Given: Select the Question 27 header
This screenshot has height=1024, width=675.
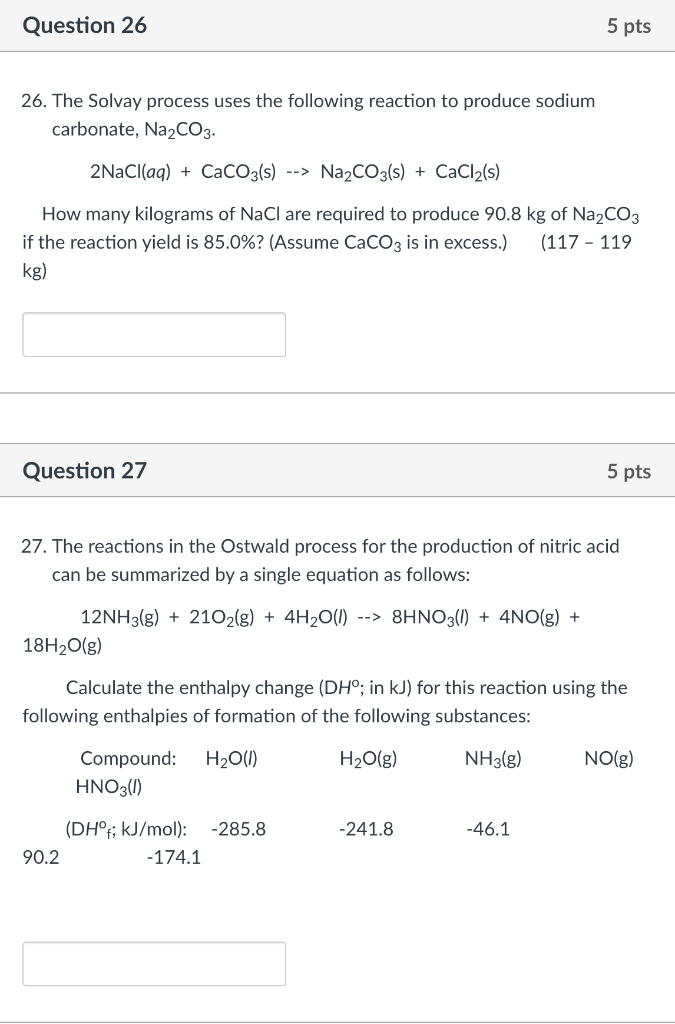Looking at the screenshot, I should 84,470.
